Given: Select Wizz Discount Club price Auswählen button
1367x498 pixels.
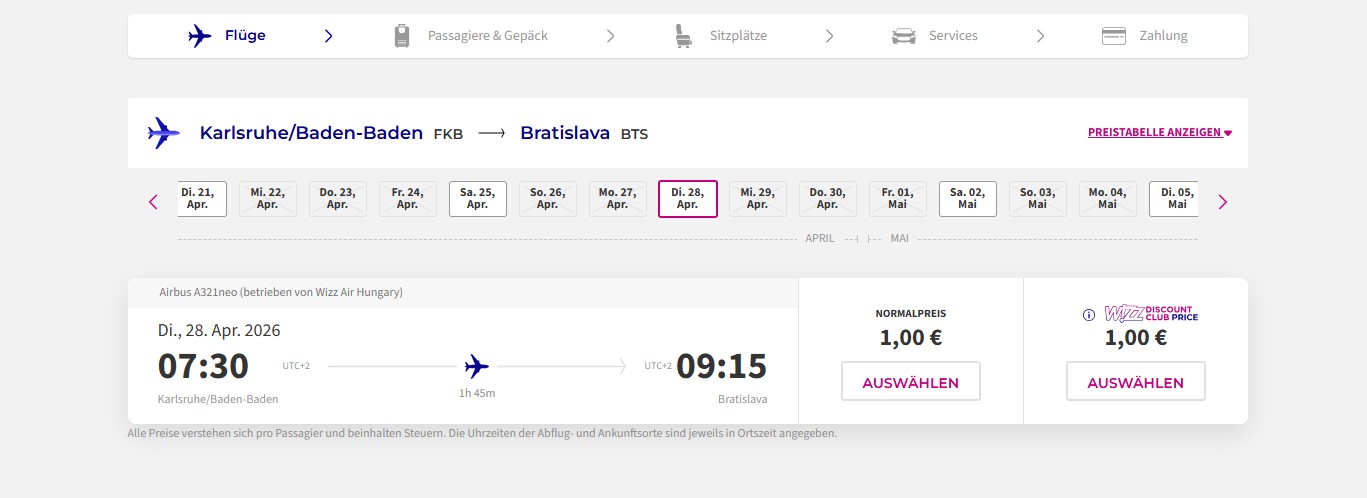Looking at the screenshot, I should point(1136,382).
